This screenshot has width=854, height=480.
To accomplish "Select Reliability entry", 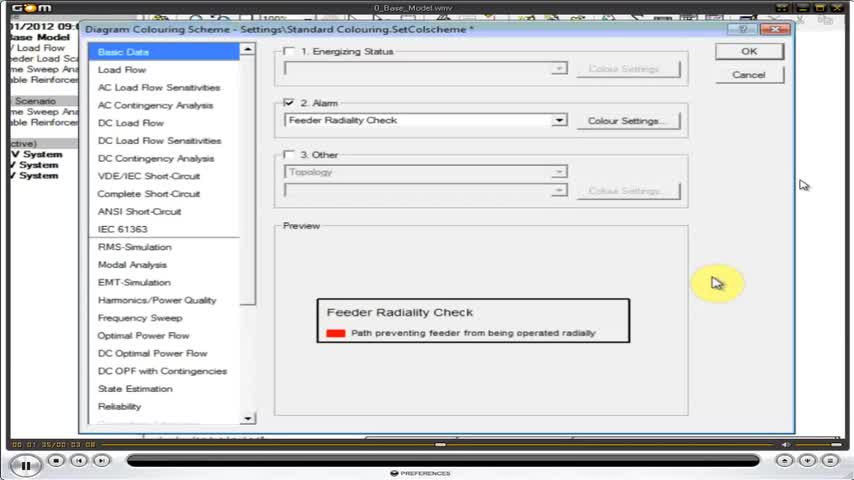I will tap(119, 406).
